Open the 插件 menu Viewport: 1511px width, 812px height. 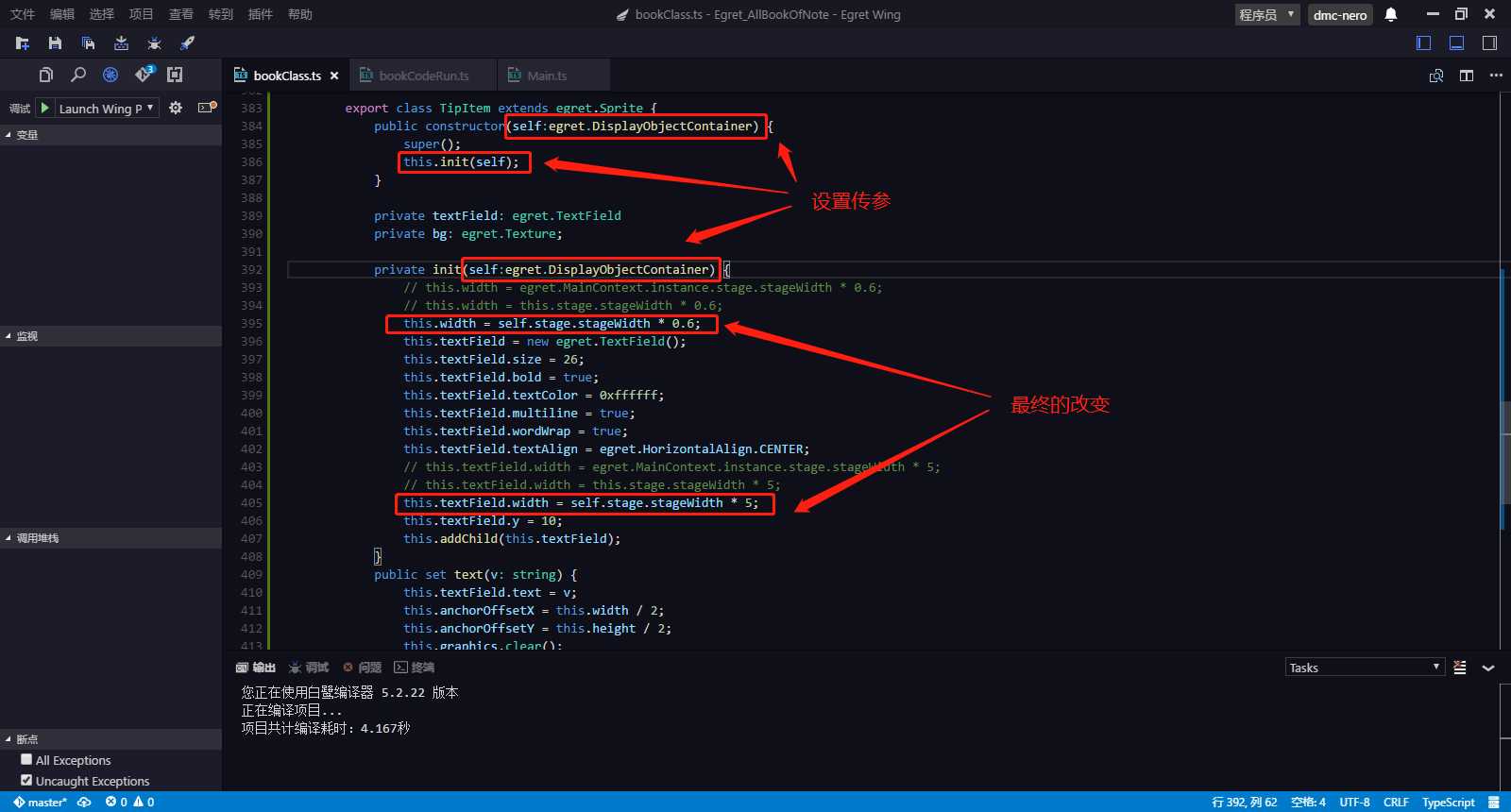pyautogui.click(x=261, y=14)
